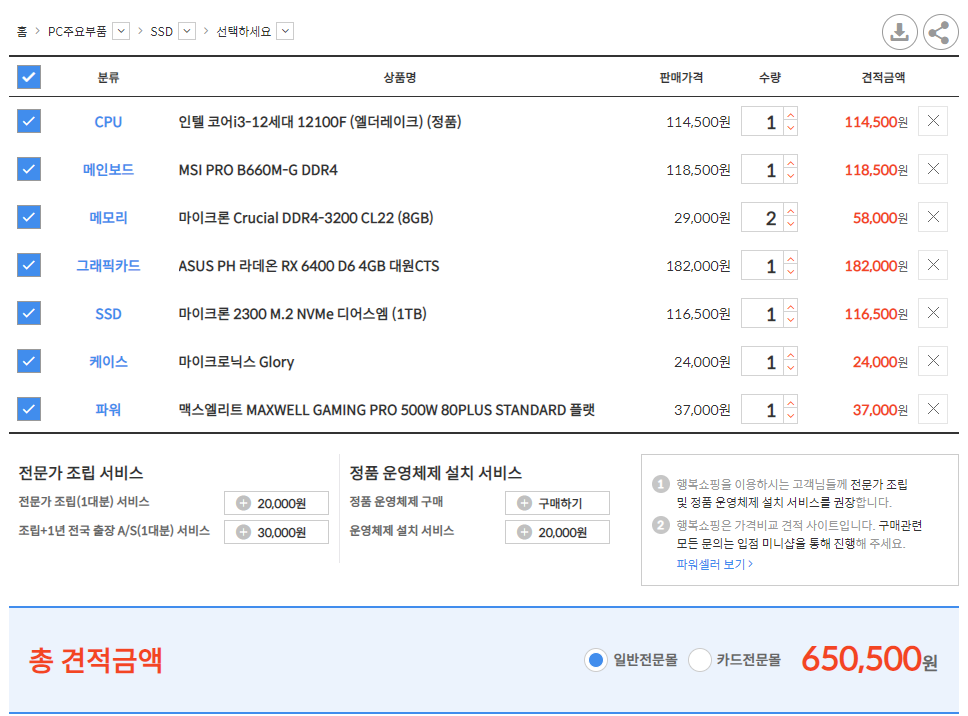Open the CPU category link
Screen dimensions: 968x716
pyautogui.click(x=108, y=122)
